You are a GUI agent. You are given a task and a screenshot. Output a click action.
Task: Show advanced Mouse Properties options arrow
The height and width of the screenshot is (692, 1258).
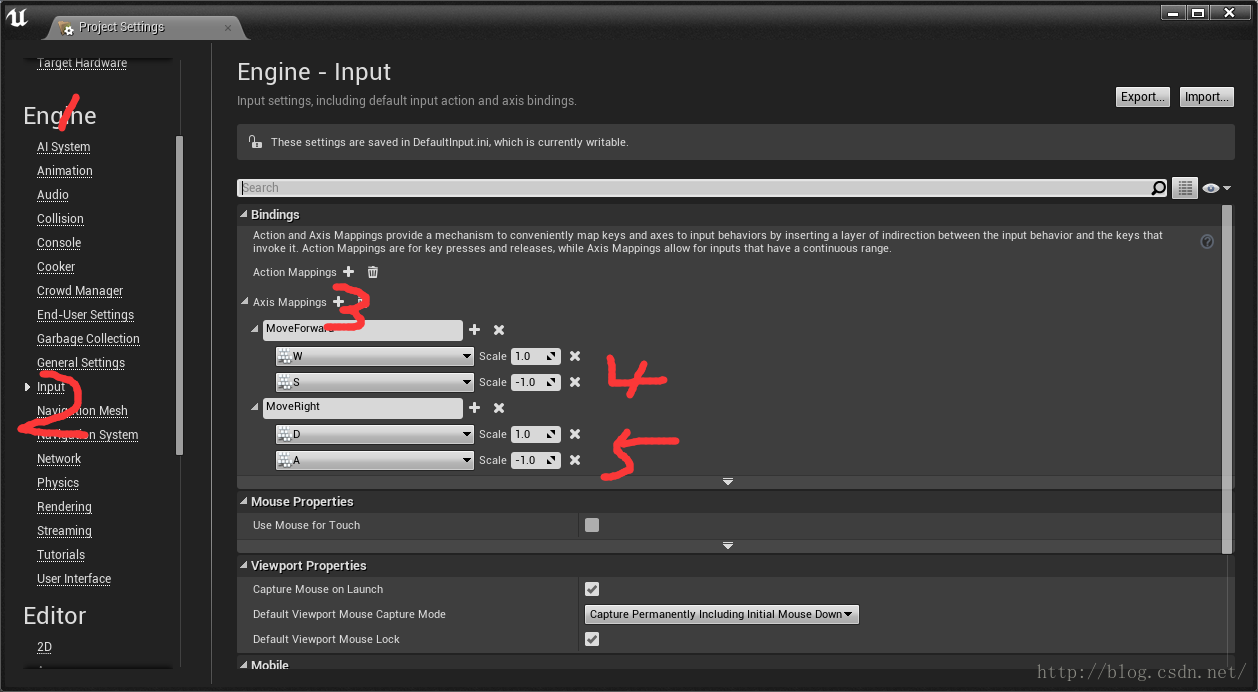[x=728, y=546]
